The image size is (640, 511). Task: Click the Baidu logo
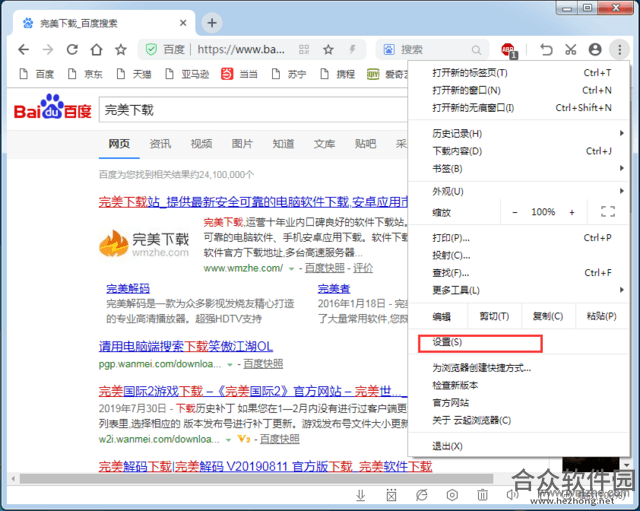pyautogui.click(x=53, y=107)
